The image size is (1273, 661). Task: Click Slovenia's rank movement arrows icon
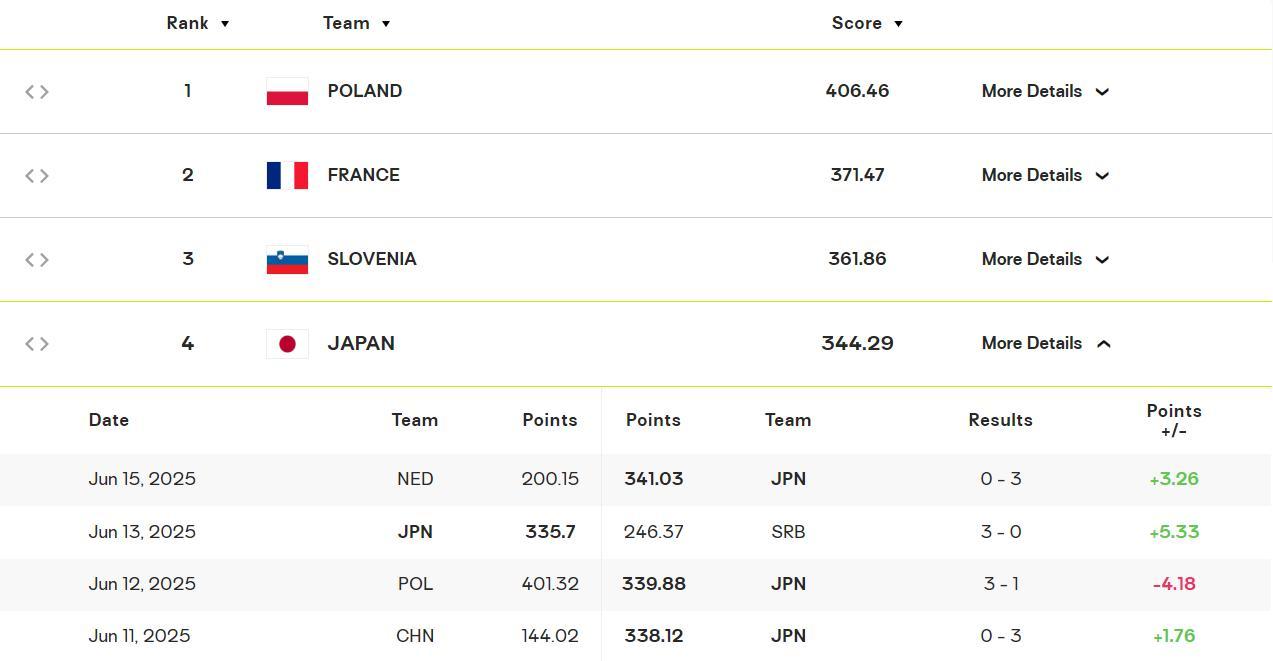(x=37, y=260)
